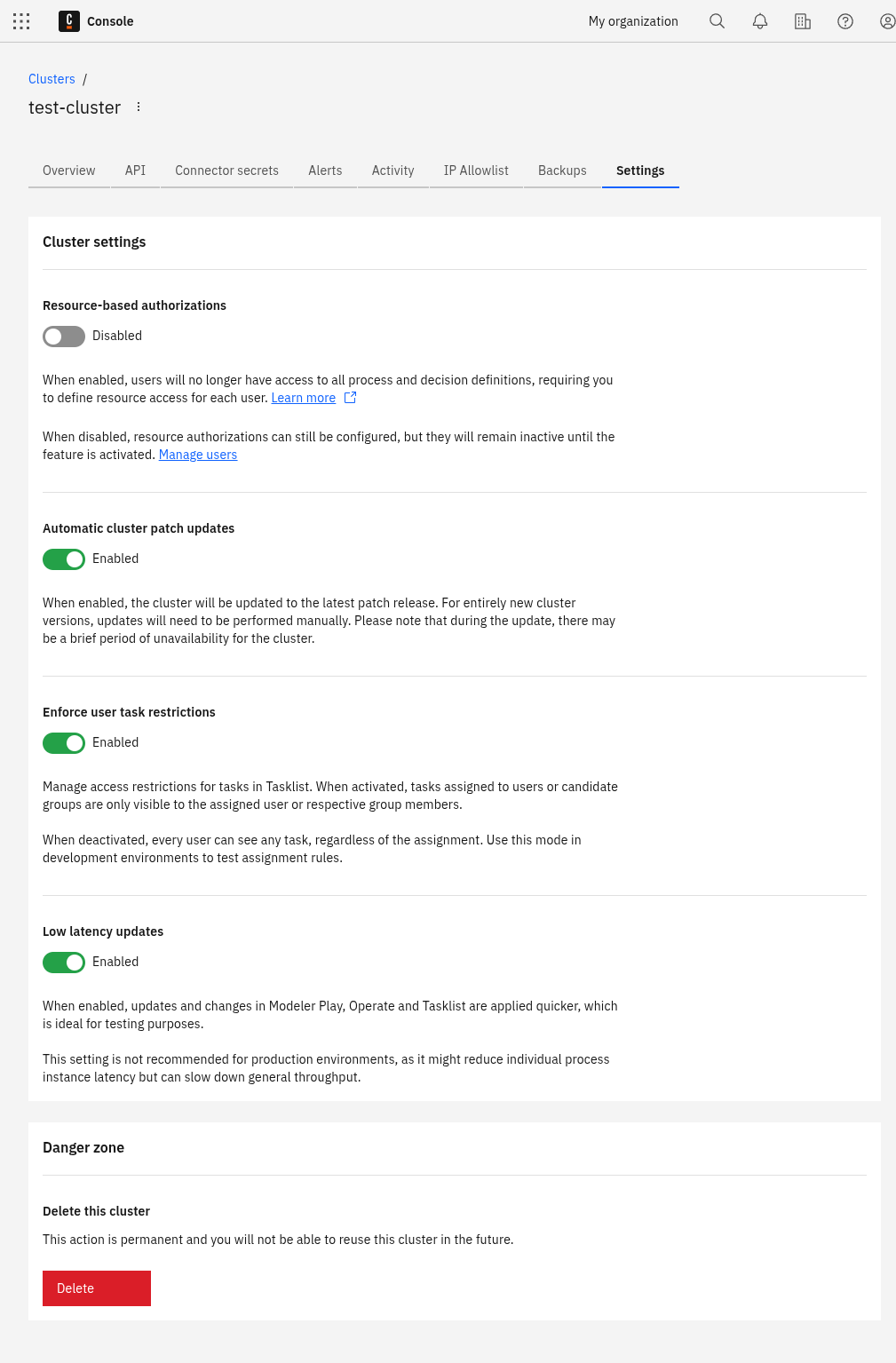
Task: Disable Enforce user task restrictions
Action: pos(63,742)
